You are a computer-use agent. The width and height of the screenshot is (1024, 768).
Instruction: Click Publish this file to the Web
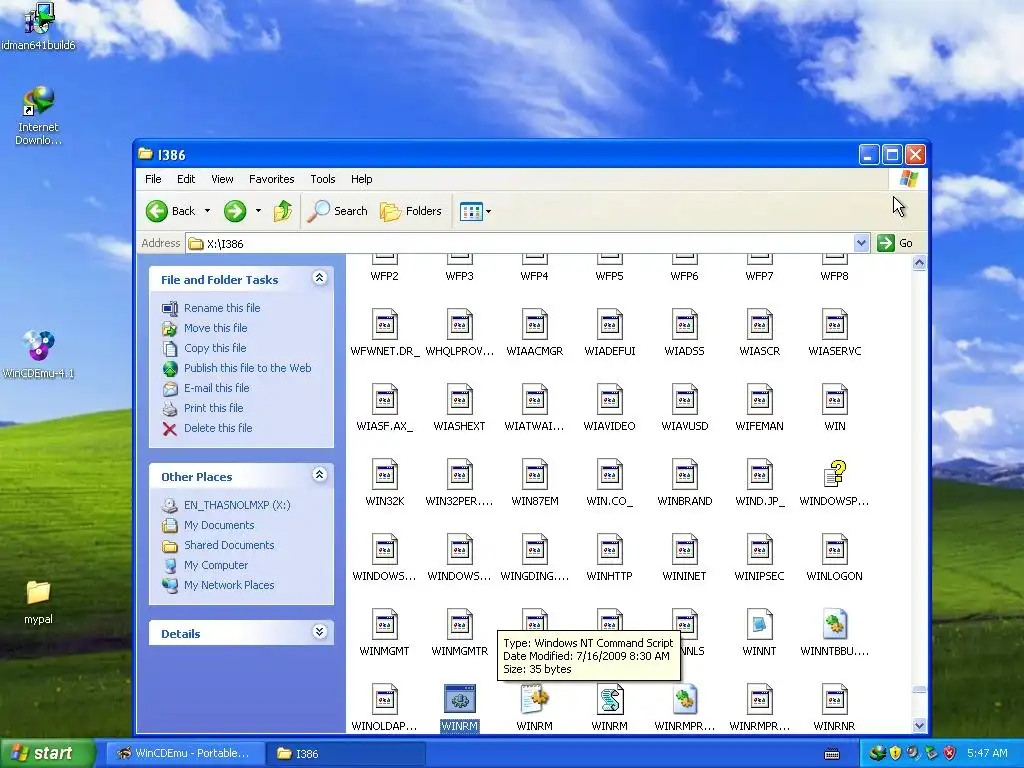pos(248,368)
